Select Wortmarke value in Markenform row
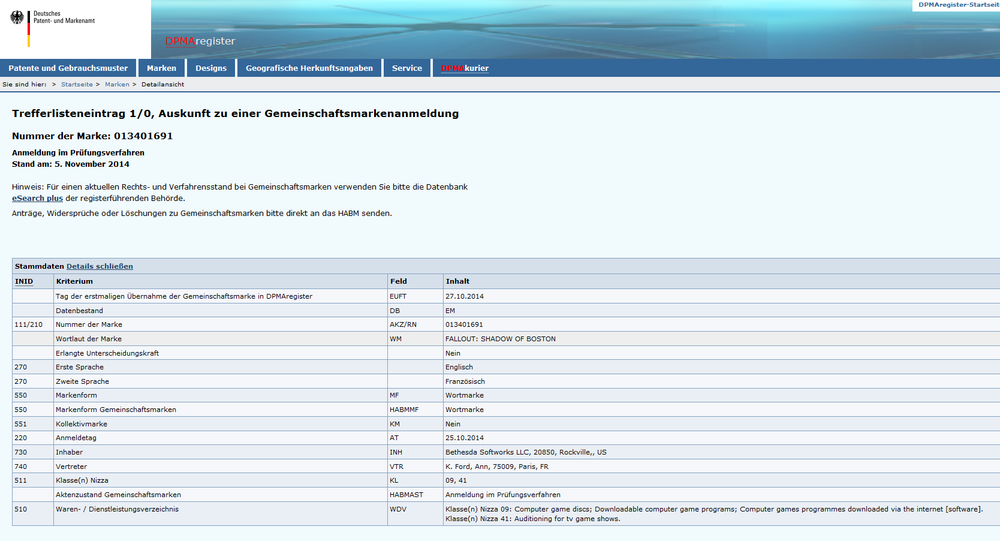The width and height of the screenshot is (1000, 541). pyautogui.click(x=464, y=396)
